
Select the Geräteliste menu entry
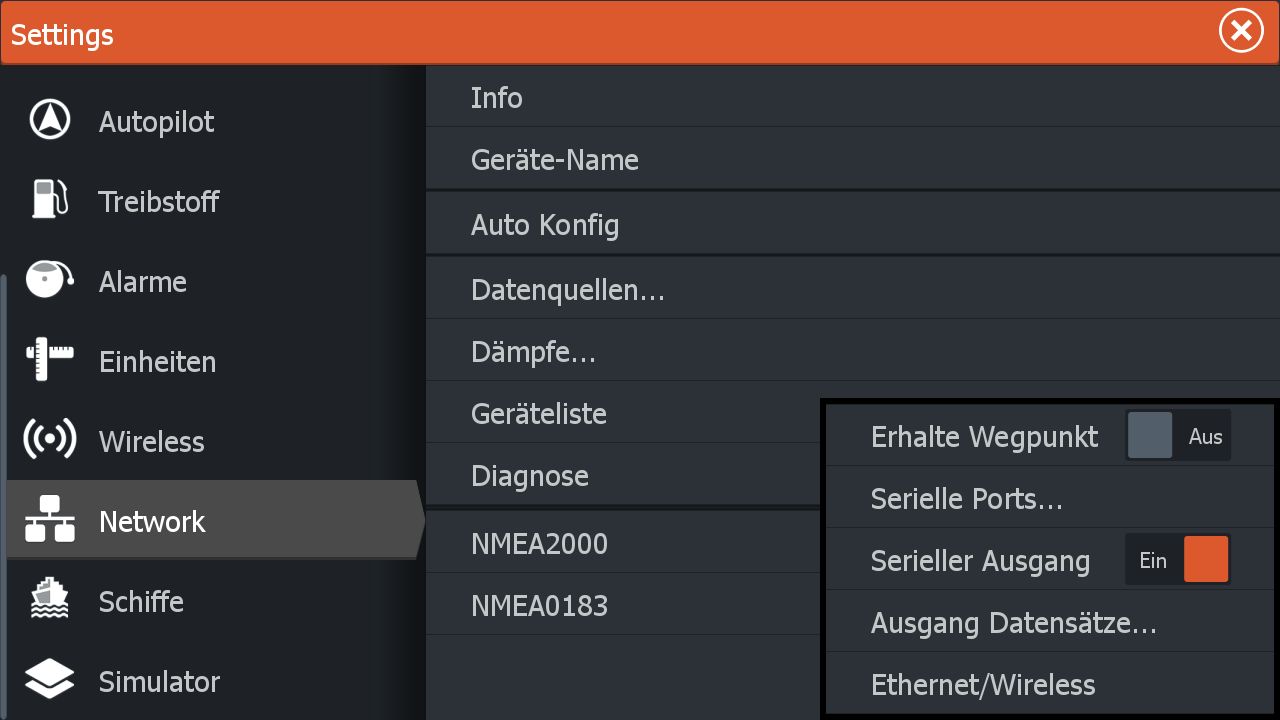(x=538, y=413)
